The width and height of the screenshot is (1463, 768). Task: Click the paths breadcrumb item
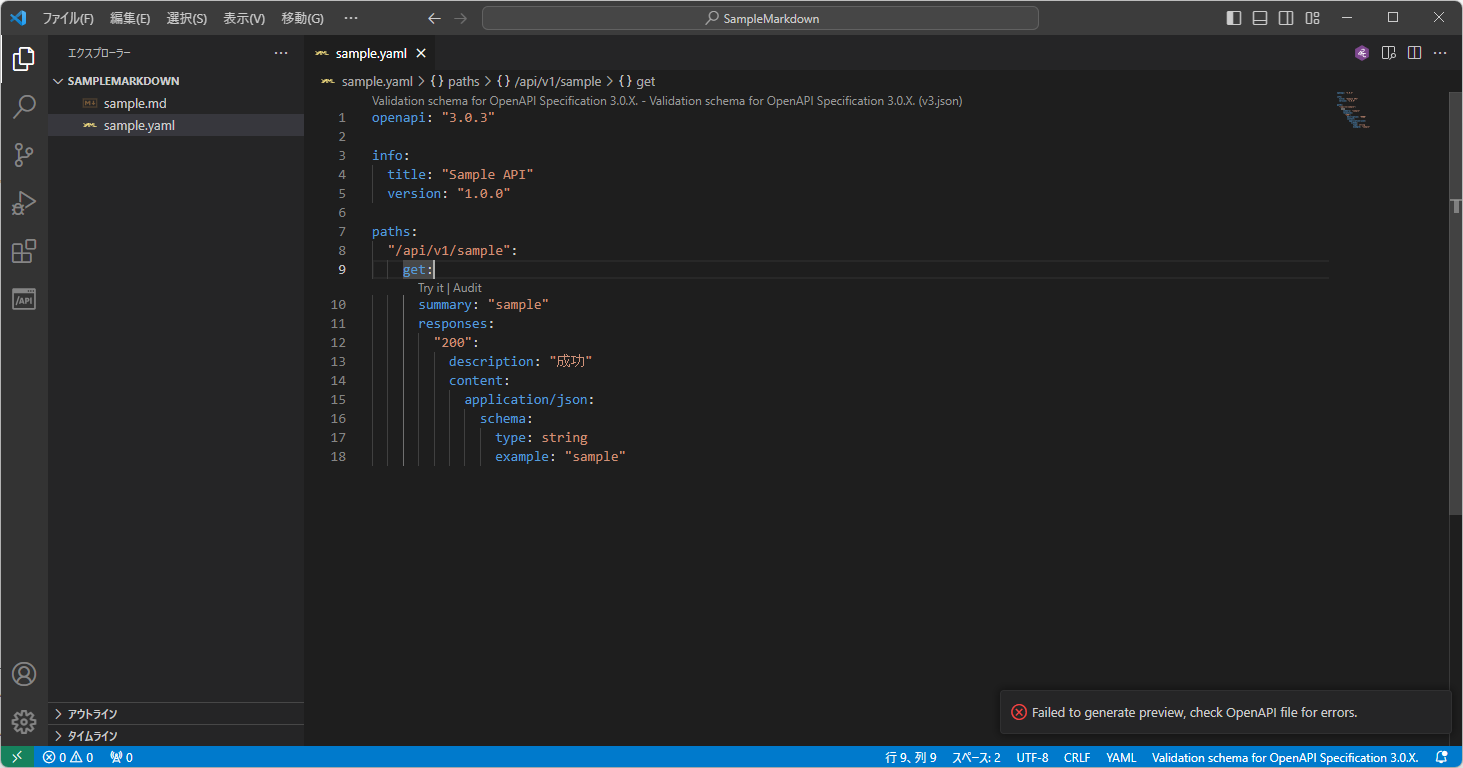463,81
